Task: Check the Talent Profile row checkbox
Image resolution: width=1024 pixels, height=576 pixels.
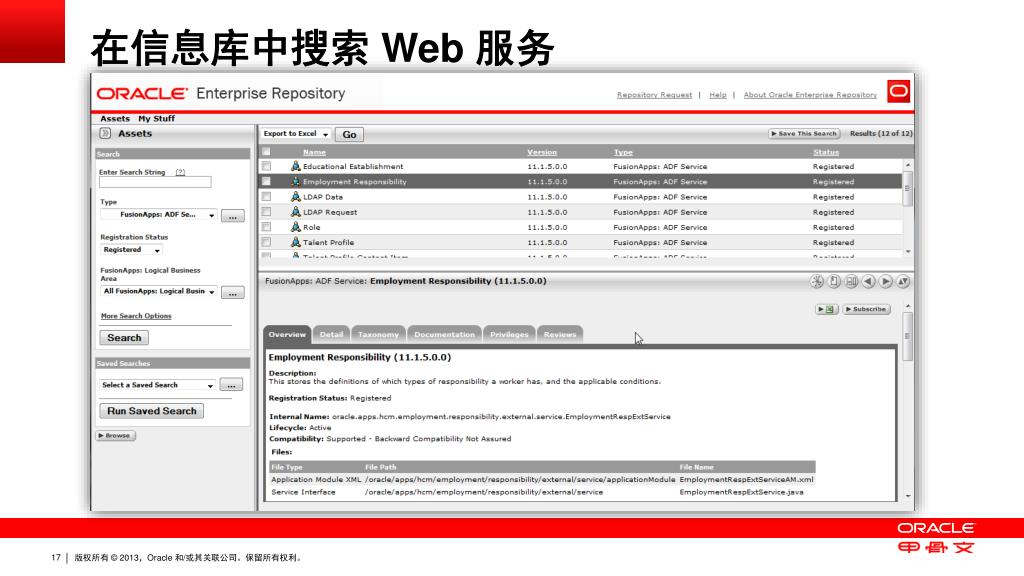Action: tap(266, 242)
